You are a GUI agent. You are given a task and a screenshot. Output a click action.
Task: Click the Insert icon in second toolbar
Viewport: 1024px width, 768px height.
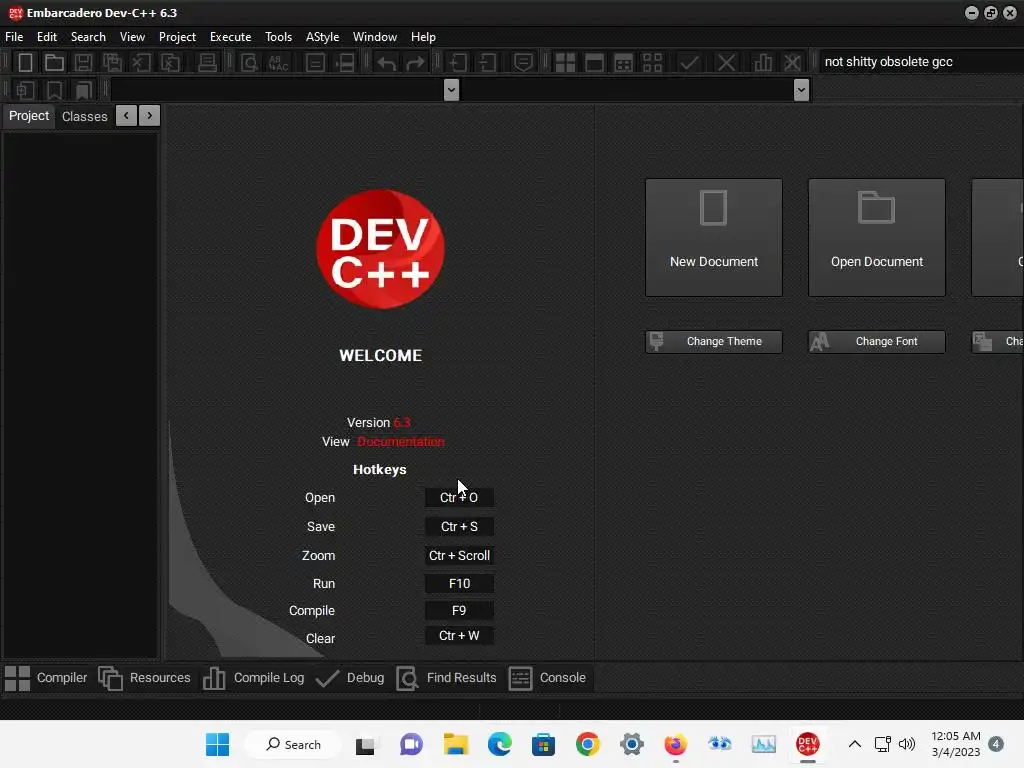(x=25, y=90)
